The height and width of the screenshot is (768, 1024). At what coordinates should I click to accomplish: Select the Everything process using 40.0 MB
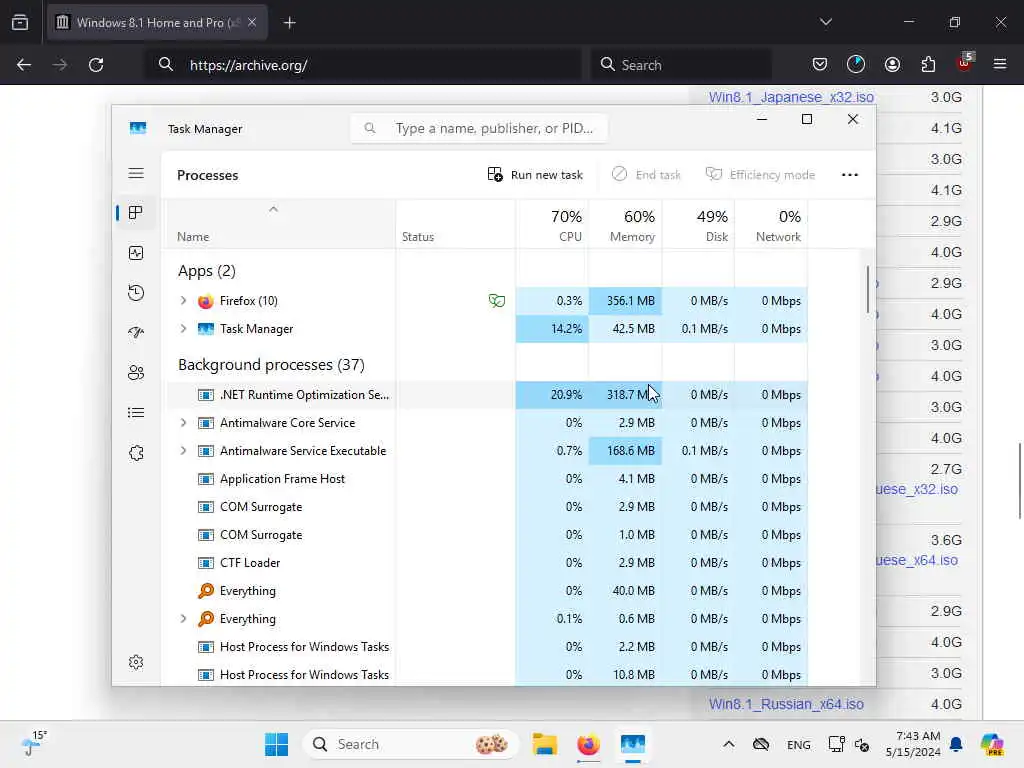pos(487,590)
